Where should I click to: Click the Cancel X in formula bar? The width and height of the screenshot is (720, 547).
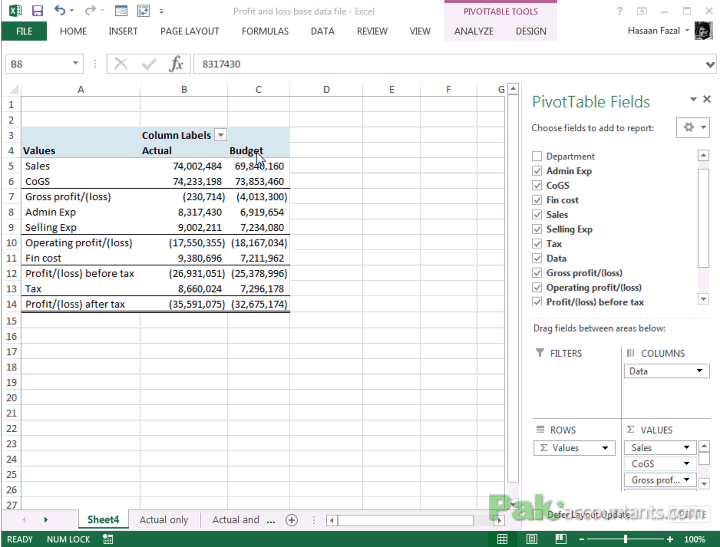coord(121,64)
